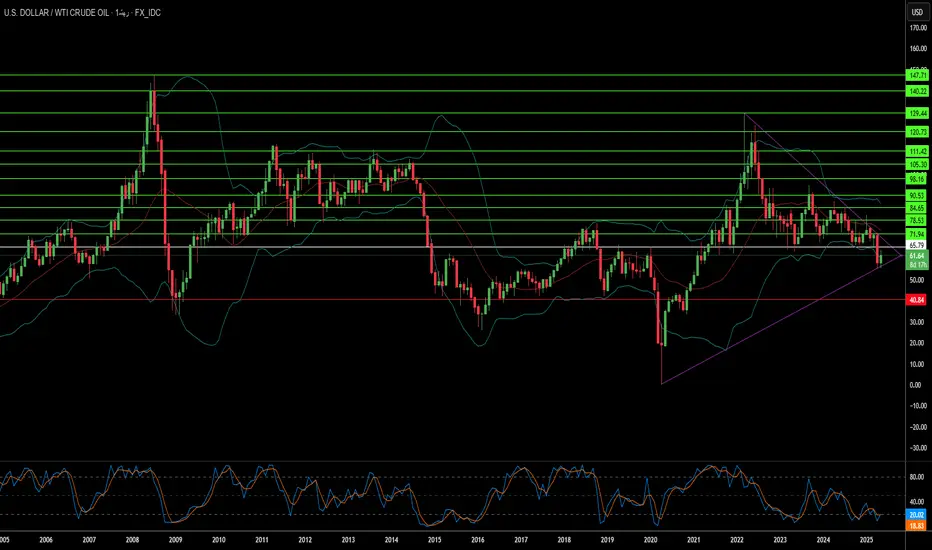Select the 140.22 horizontal line label

[x=918, y=91]
